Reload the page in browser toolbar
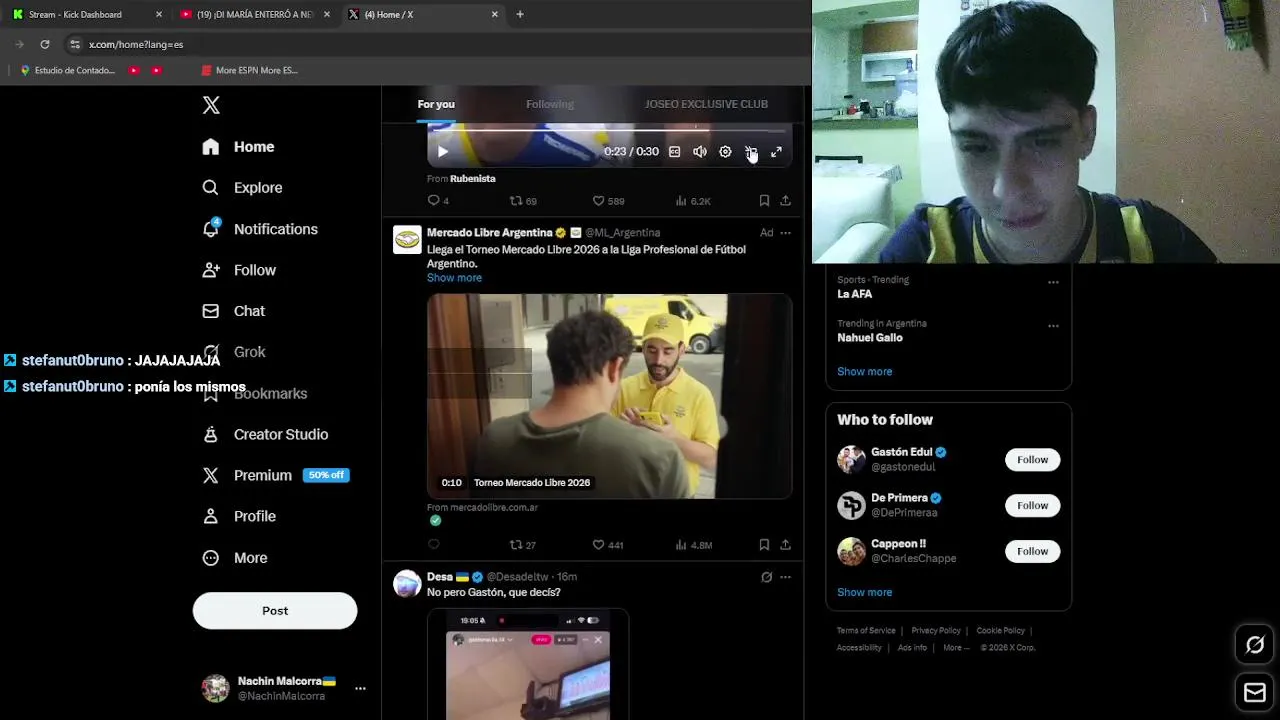 click(44, 44)
